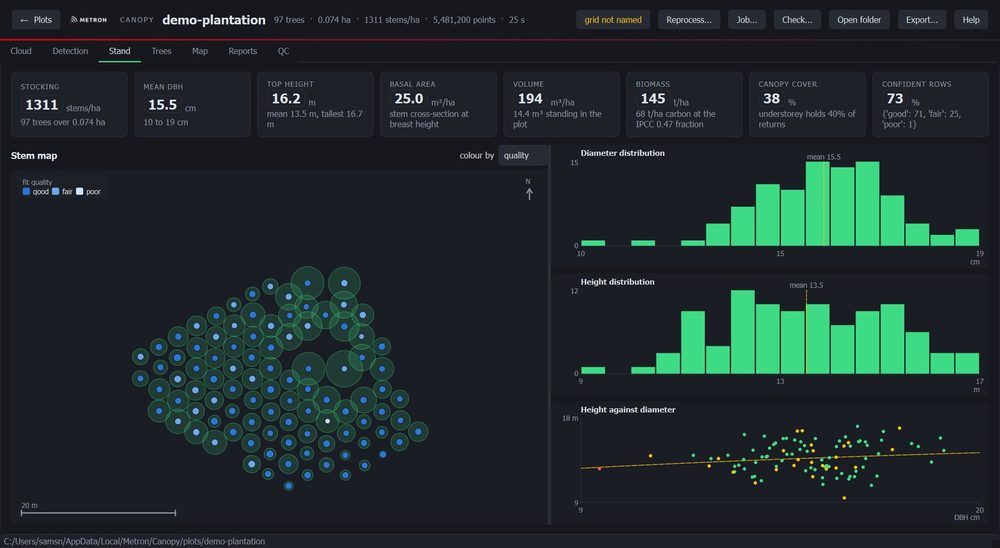Click the Check... button
Viewport: 1000px width, 548px height.
click(x=797, y=20)
